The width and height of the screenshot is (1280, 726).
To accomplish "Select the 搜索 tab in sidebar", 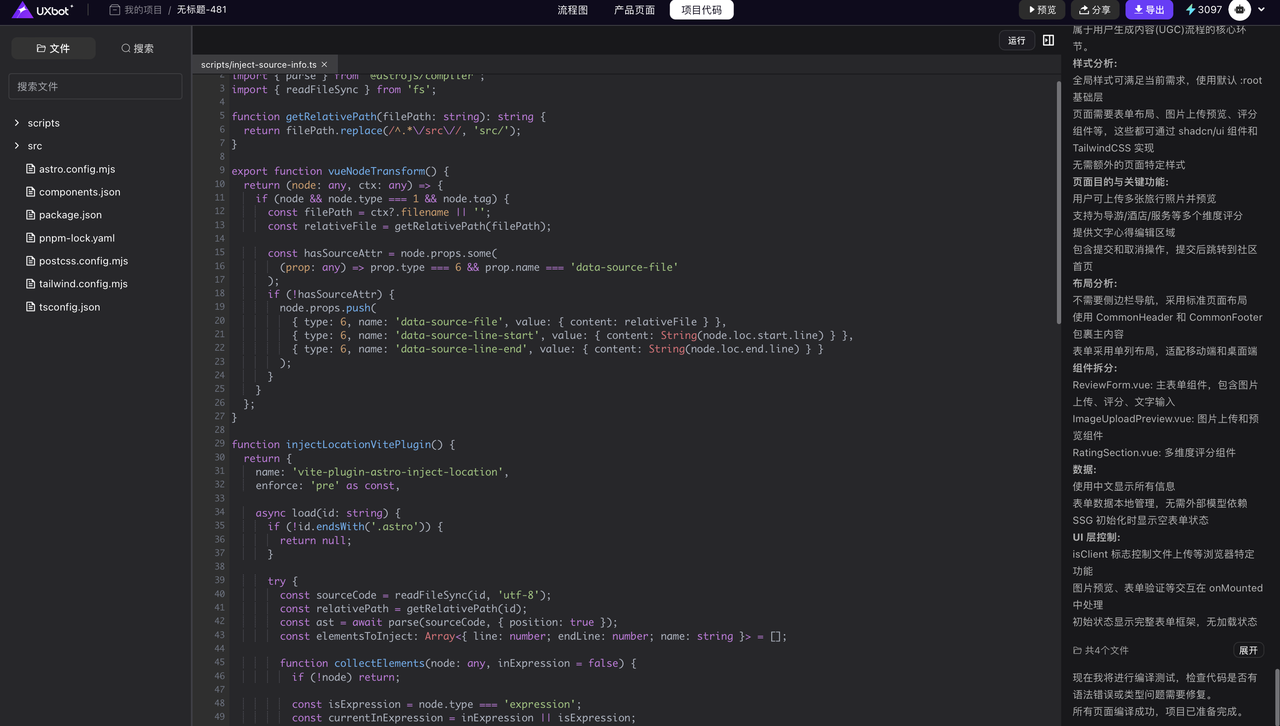I will coord(137,48).
